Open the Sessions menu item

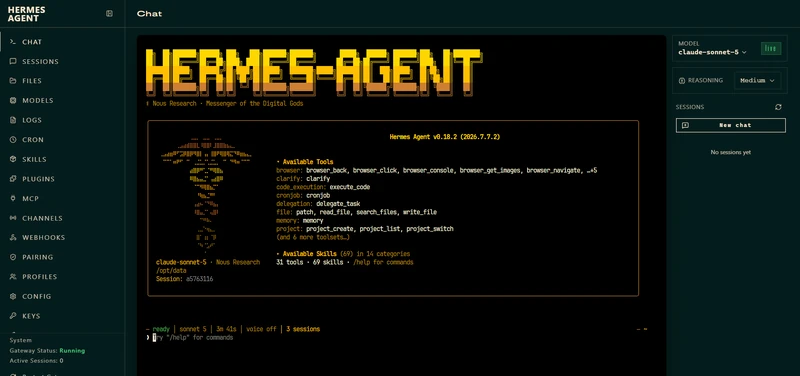coord(62,62)
